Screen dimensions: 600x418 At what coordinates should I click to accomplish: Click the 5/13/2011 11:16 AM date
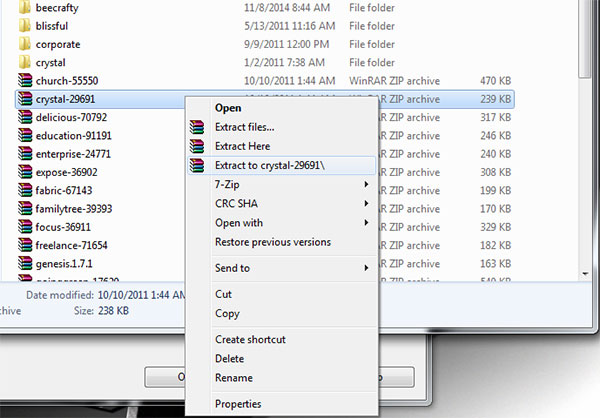click(x=290, y=26)
